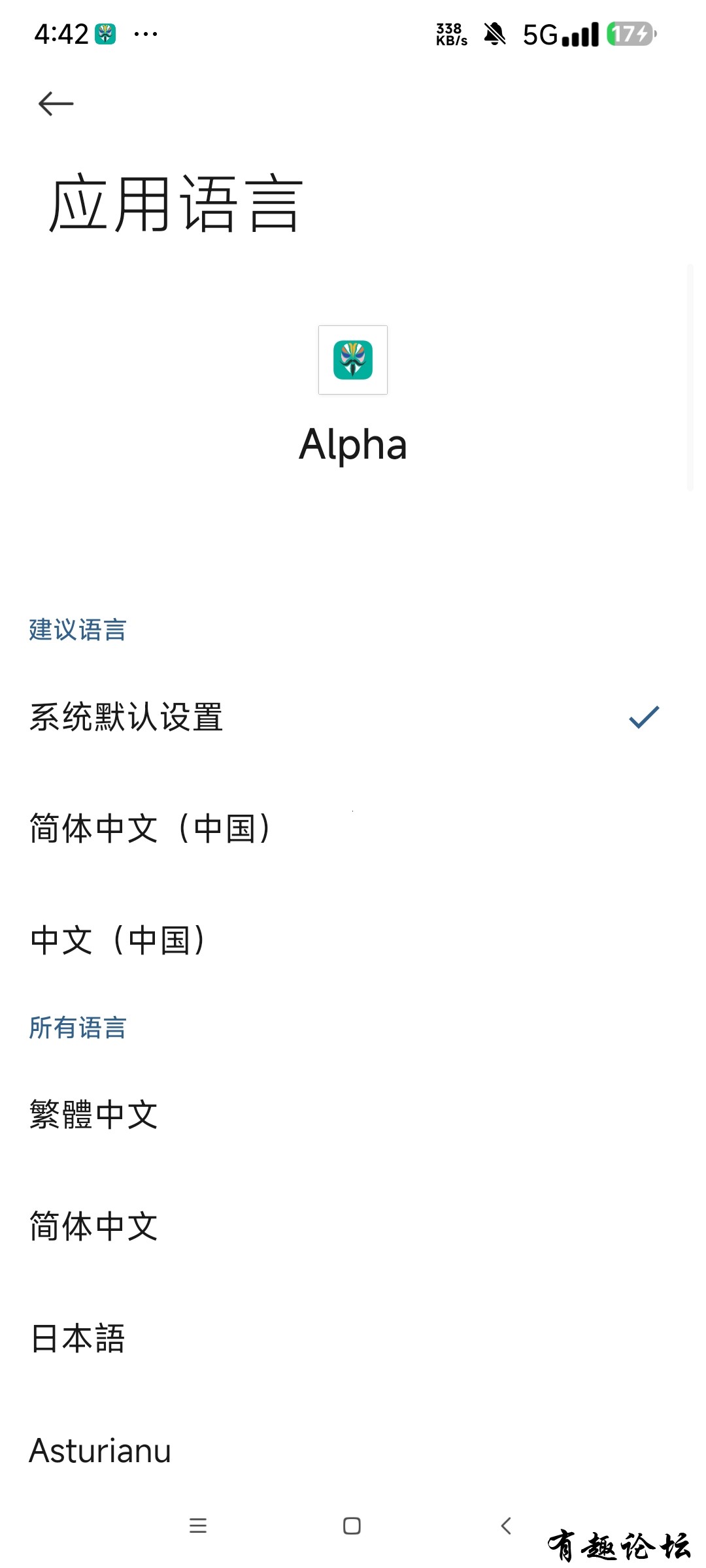Screen dimensions: 706x1568
Task: Tap the three-dot notification overflow
Action: pyautogui.click(x=145, y=34)
